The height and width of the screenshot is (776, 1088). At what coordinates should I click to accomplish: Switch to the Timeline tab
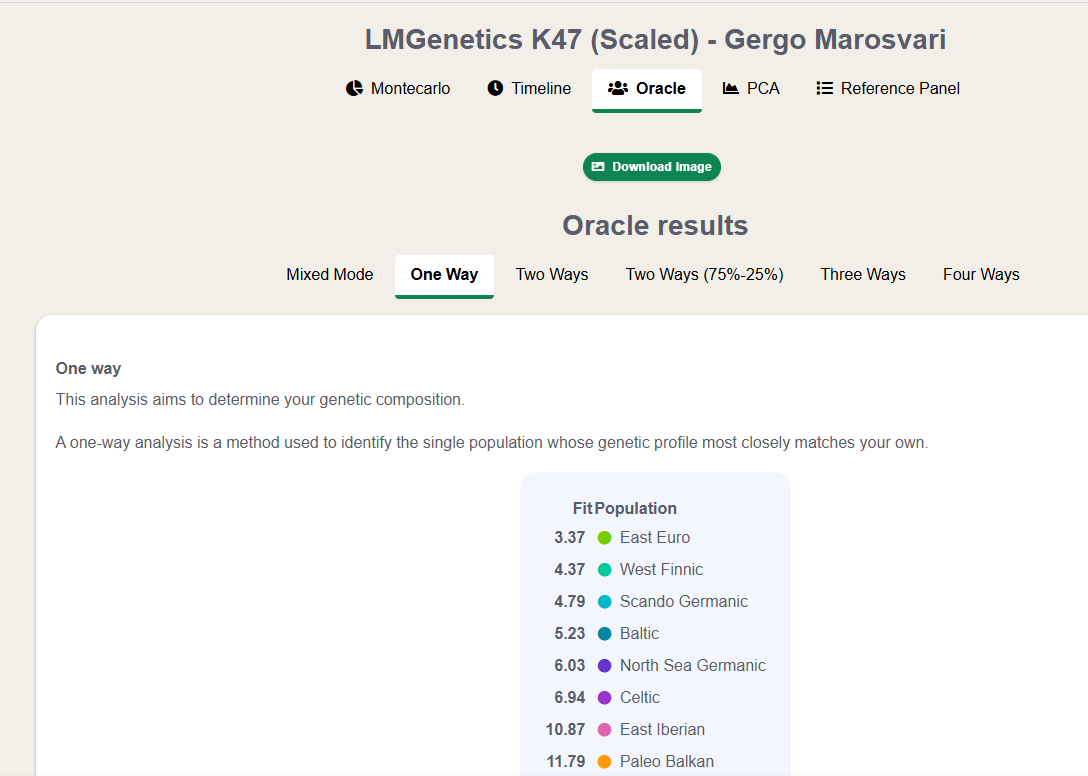[x=529, y=89]
